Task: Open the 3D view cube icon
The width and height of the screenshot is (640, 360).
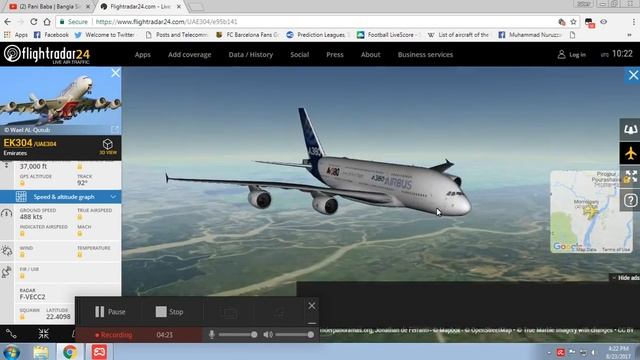Action: (108, 144)
